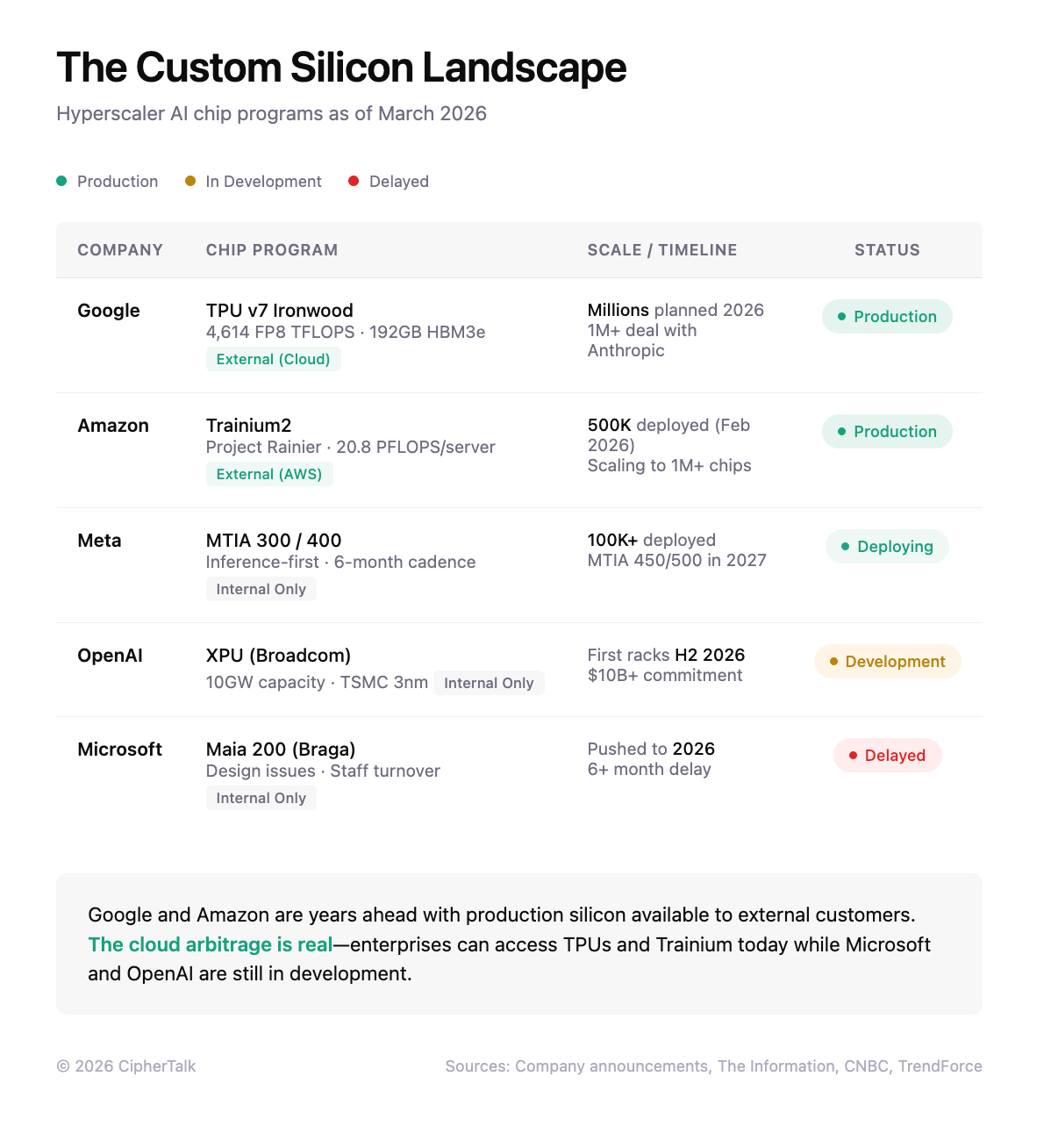Screen dimensions: 1051x1148
Task: Click the Internal Only tag in OpenAI's row
Action: 489,683
